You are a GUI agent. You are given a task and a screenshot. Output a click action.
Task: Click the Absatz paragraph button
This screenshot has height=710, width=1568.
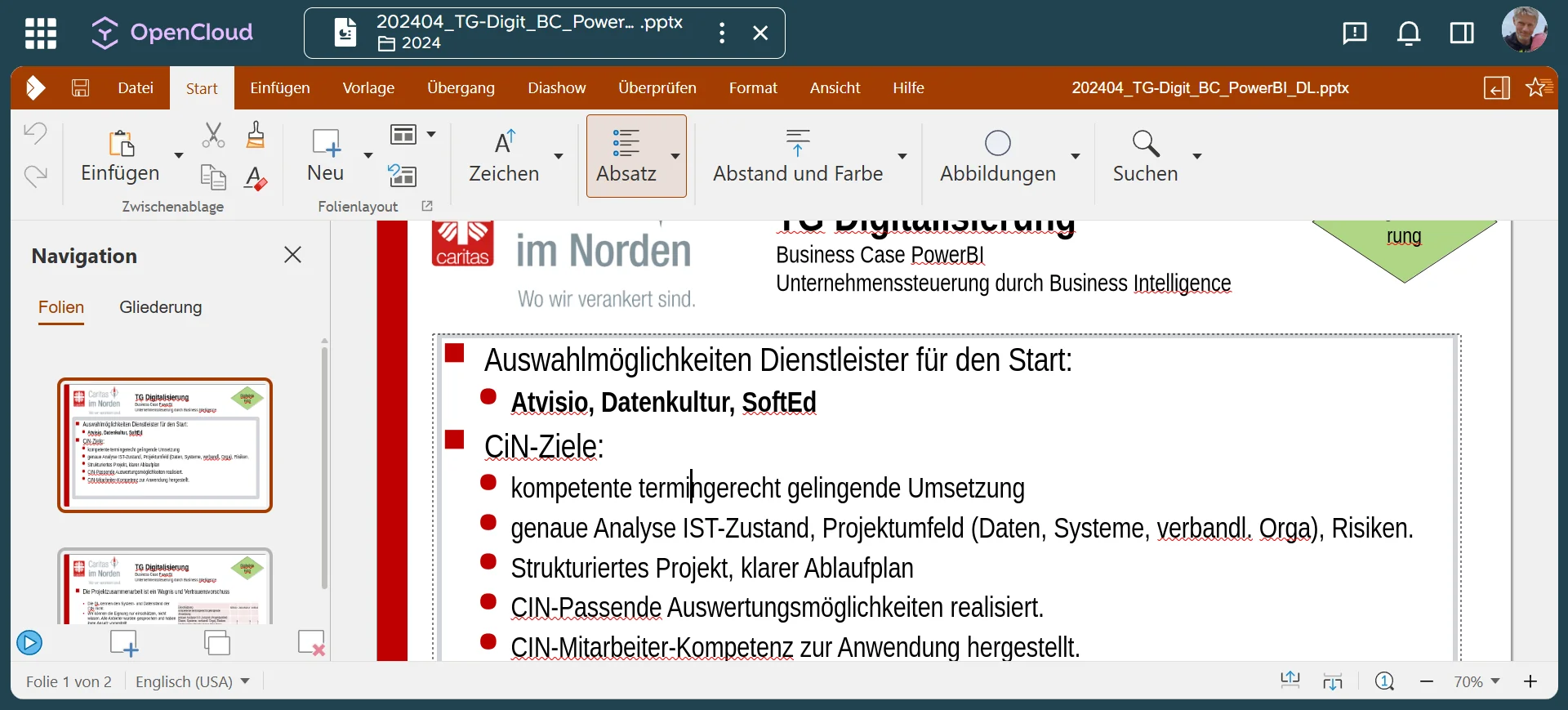click(x=626, y=156)
